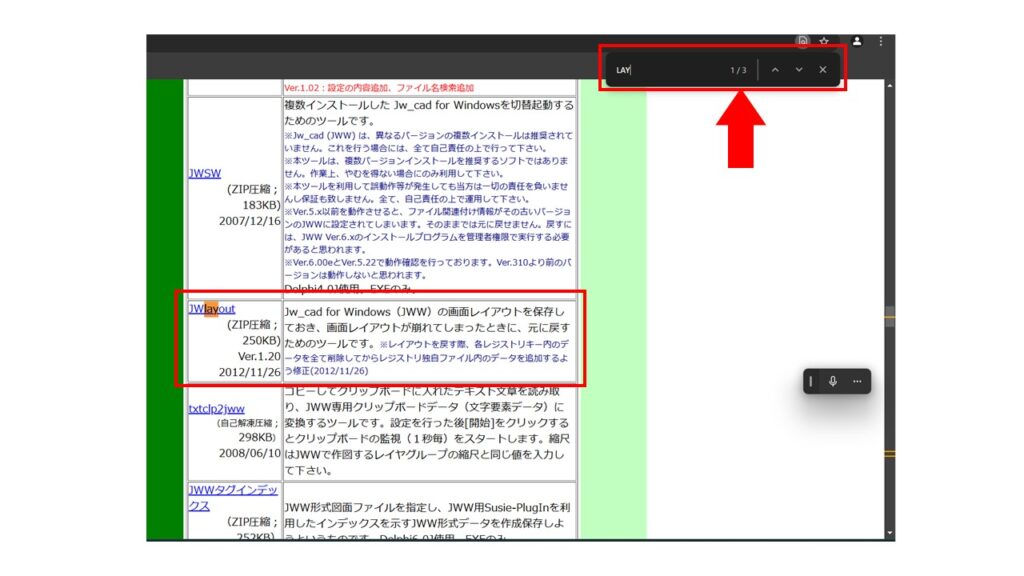Screen dimensions: 1024x576
Task: Go to previous find result arrow
Action: pyautogui.click(x=775, y=70)
